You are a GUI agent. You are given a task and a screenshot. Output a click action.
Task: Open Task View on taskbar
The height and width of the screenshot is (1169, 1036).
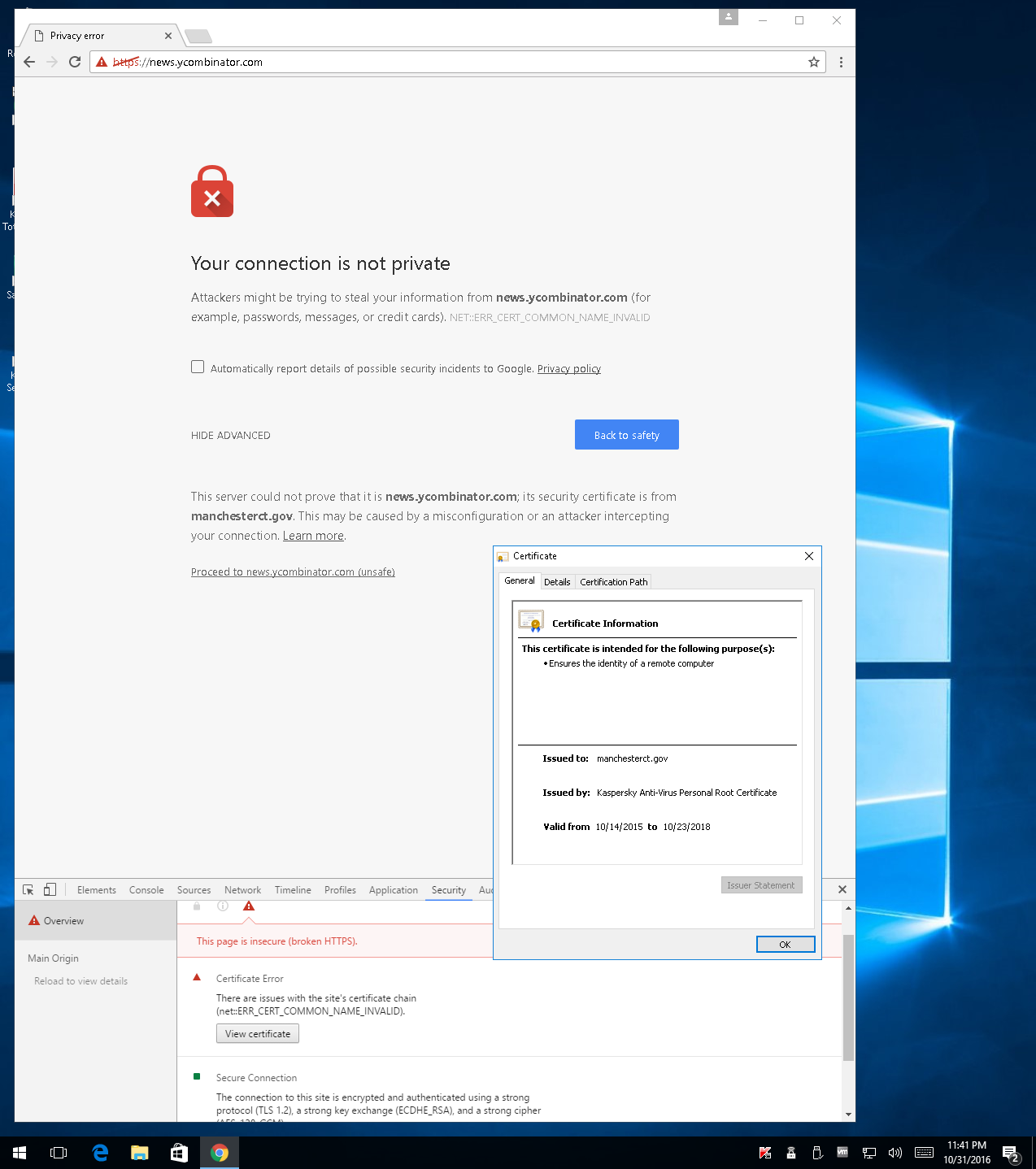click(x=59, y=1153)
